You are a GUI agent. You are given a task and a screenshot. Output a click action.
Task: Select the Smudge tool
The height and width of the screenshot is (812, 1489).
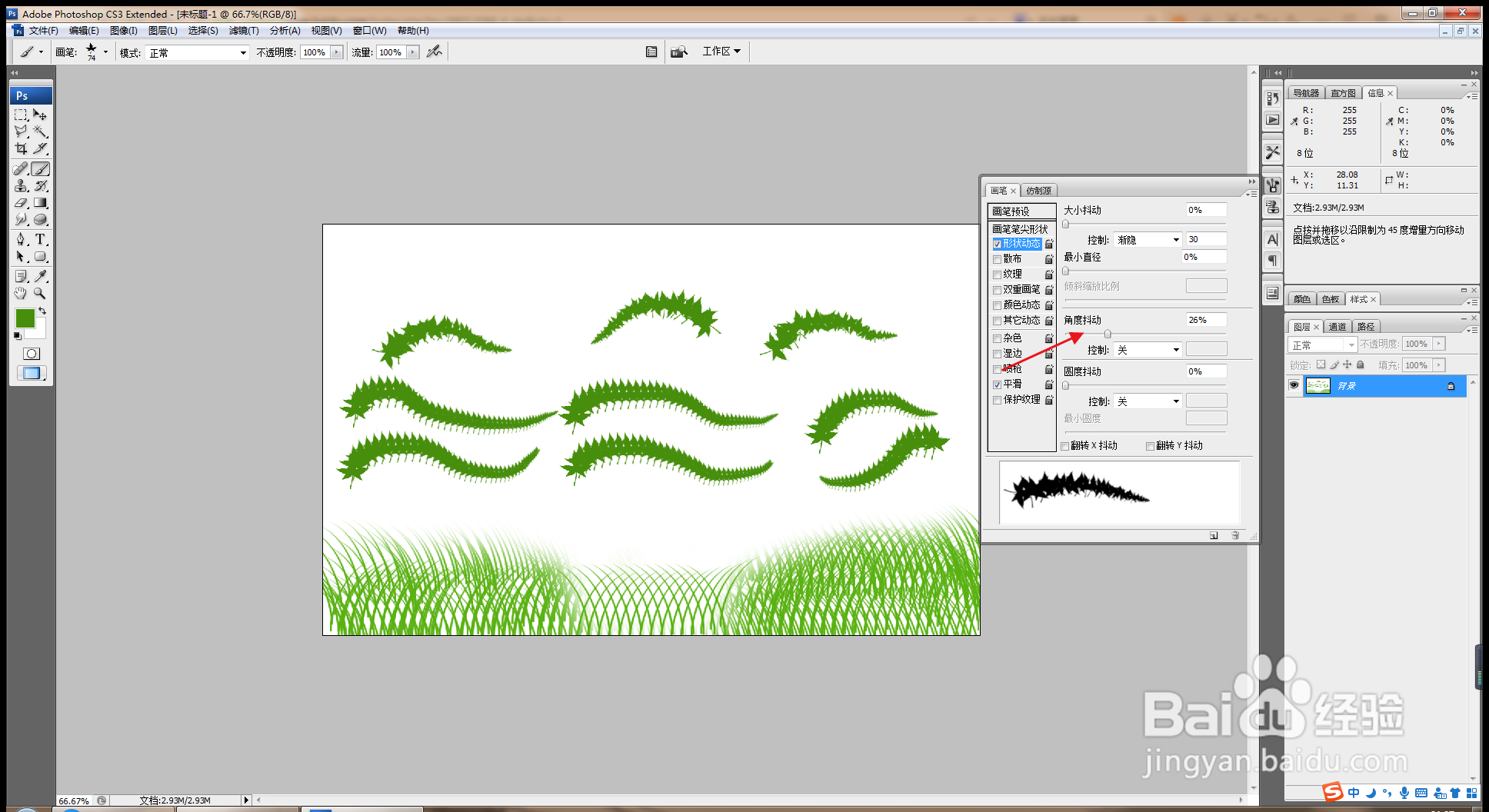tap(21, 220)
